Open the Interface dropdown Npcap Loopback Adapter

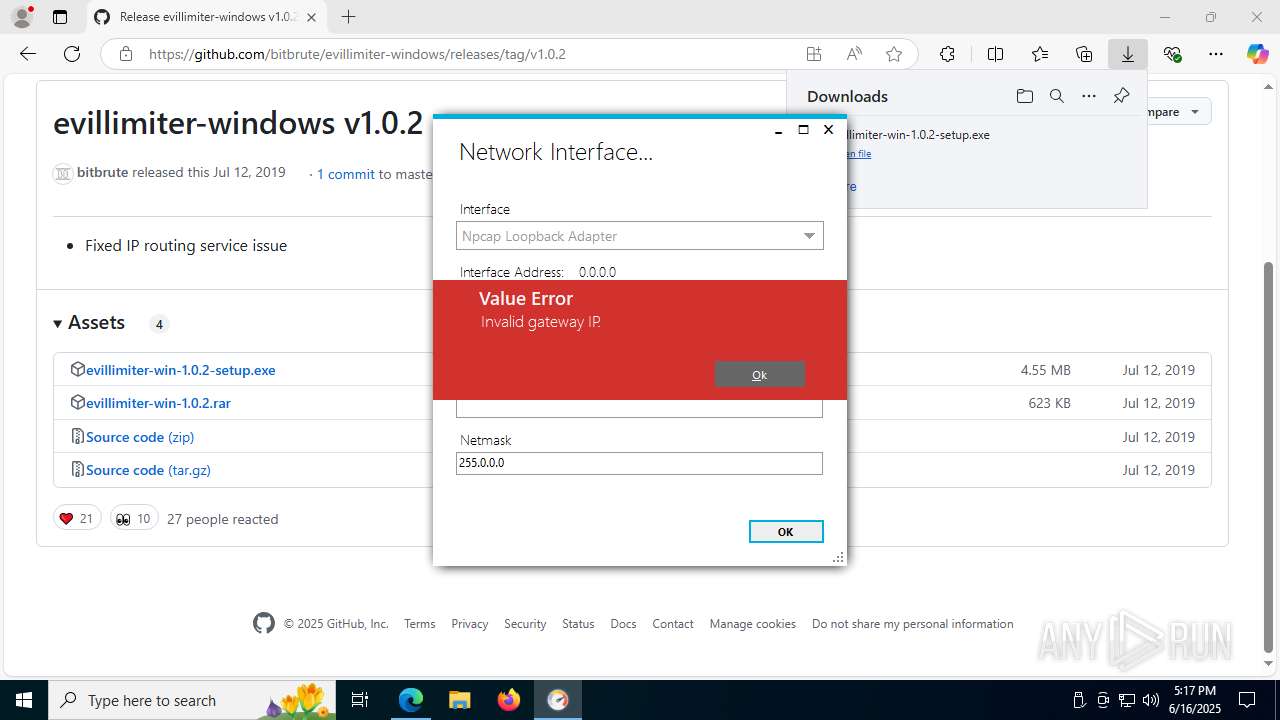pyautogui.click(x=640, y=236)
